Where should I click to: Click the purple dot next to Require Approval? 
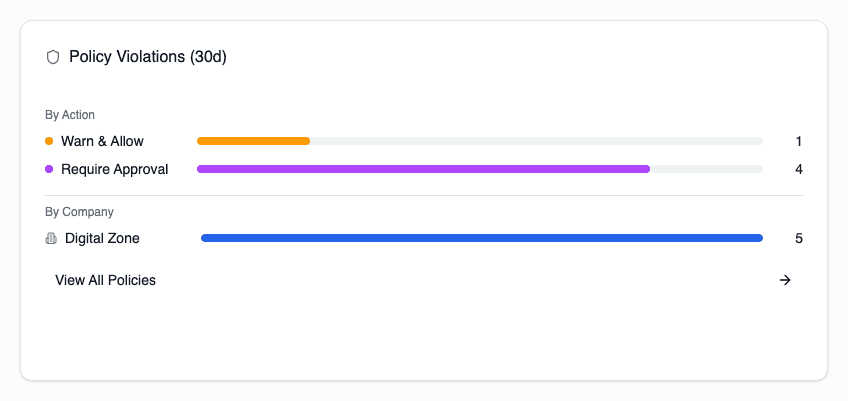tap(49, 169)
